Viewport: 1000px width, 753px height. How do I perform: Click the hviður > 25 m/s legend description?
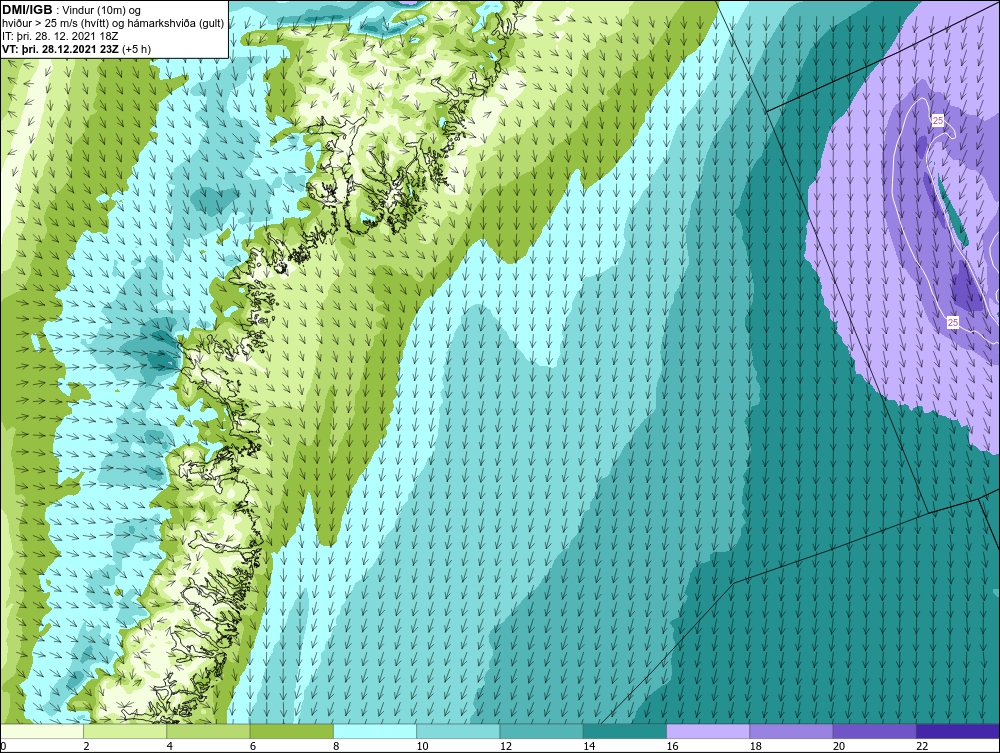(x=113, y=24)
